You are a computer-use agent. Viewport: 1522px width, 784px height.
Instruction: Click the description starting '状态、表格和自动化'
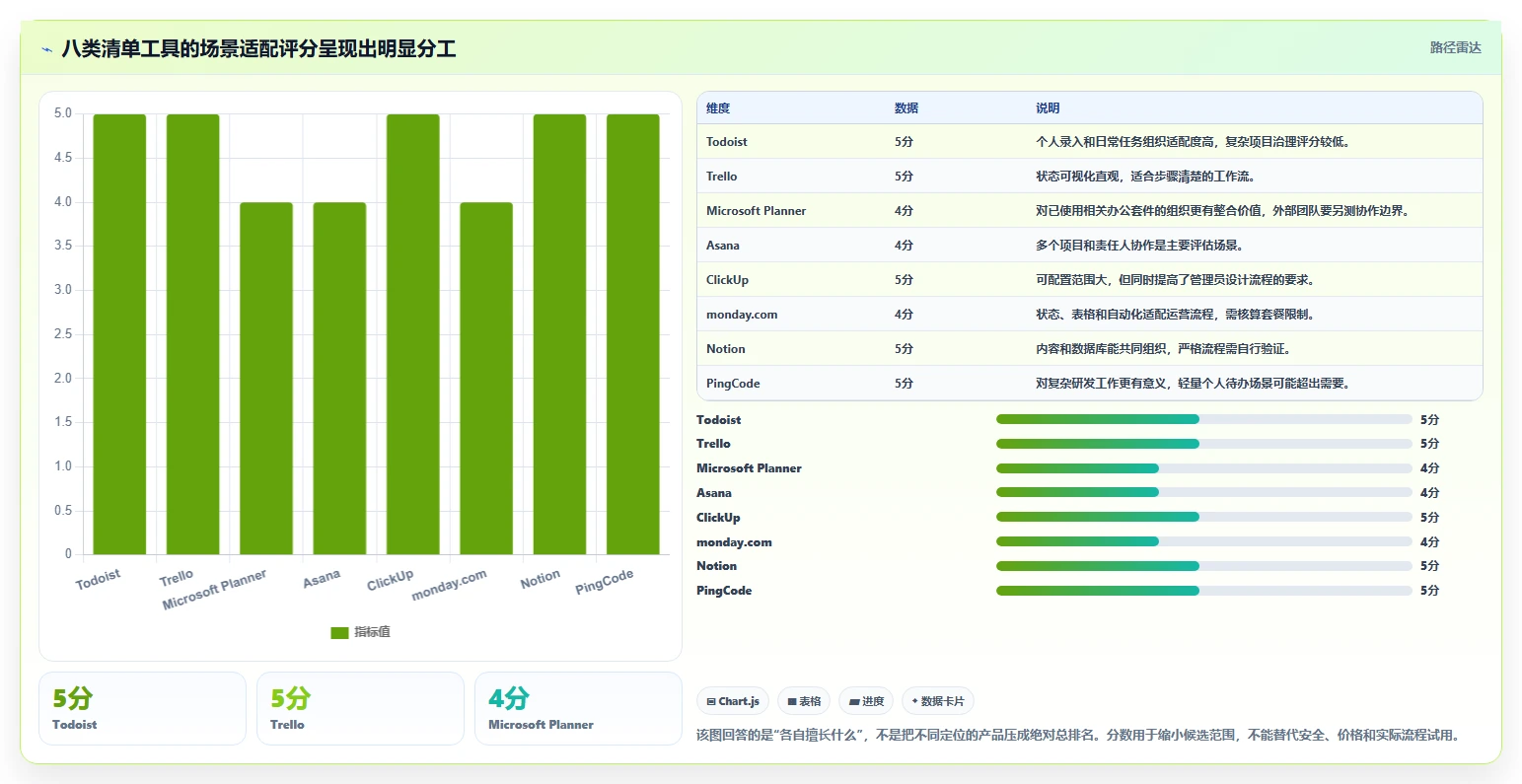[1175, 315]
